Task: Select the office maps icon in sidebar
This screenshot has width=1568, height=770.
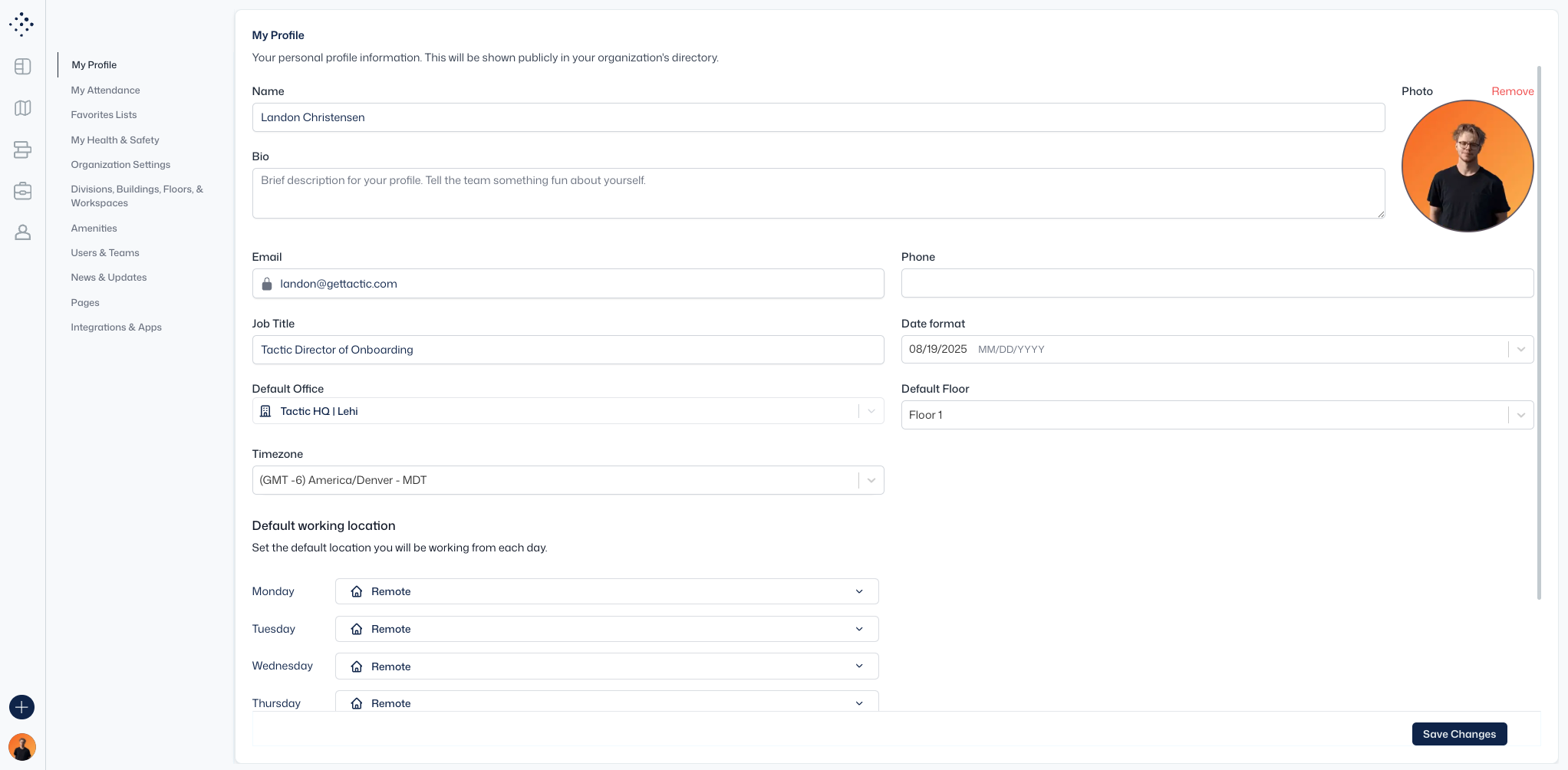Action: (21, 108)
